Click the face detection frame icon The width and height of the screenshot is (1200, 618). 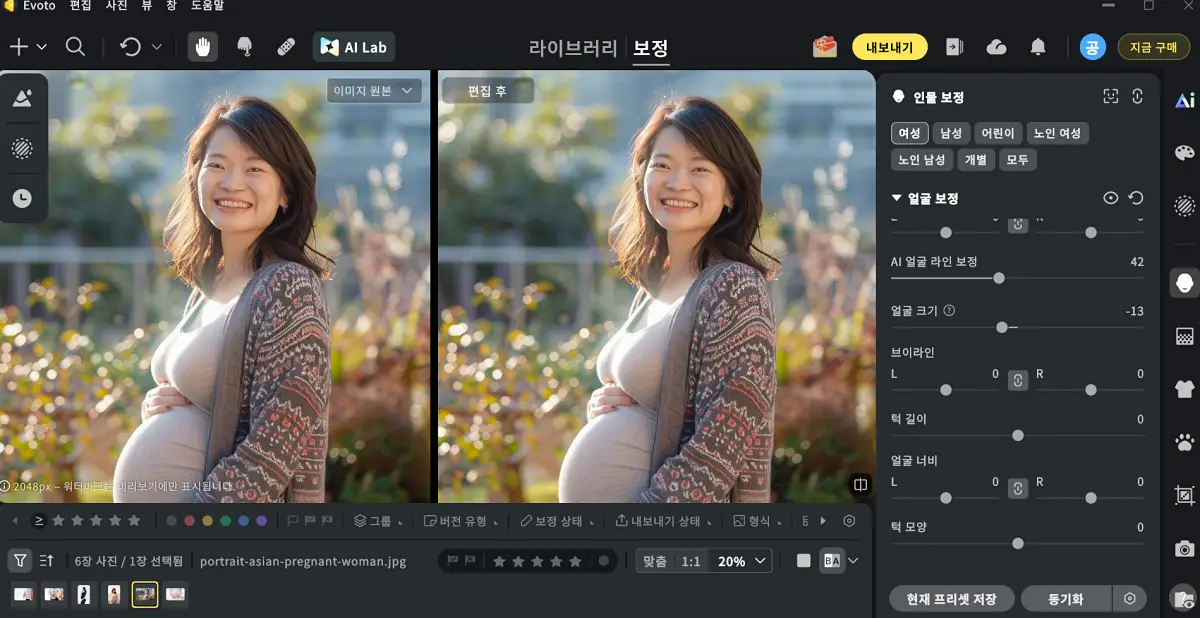point(1110,97)
